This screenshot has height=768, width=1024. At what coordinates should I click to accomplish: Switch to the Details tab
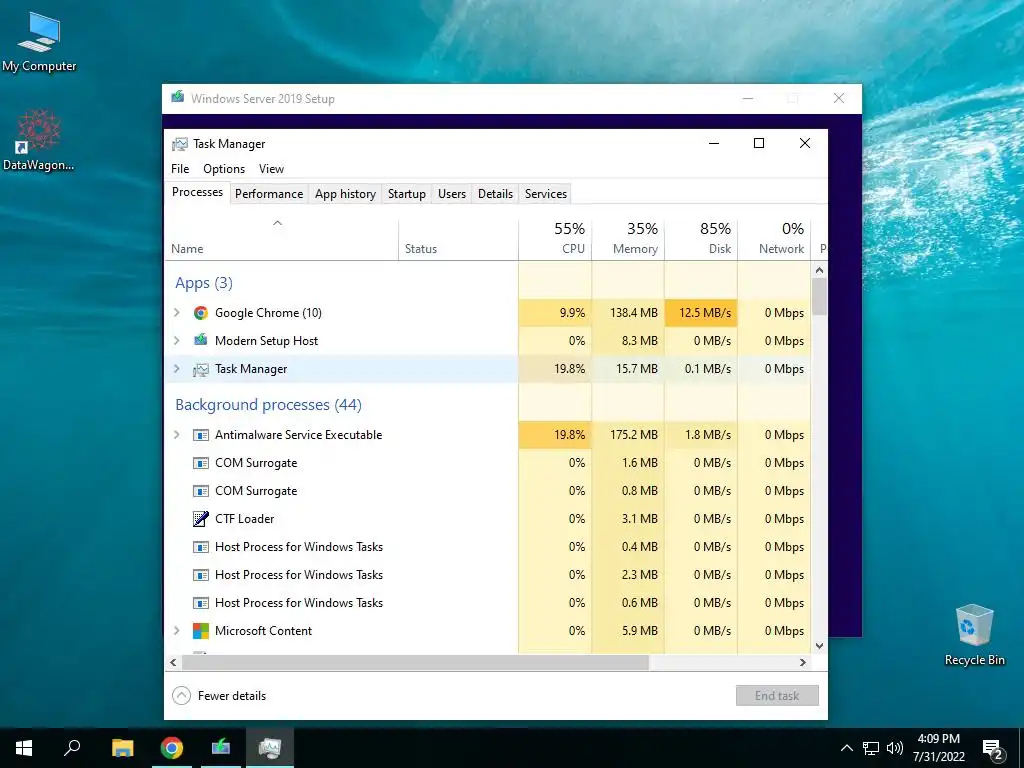(495, 194)
